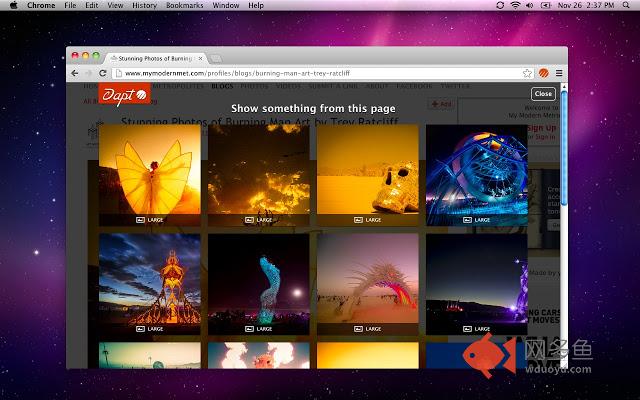Open the View menu
The width and height of the screenshot is (640, 400).
115,5
